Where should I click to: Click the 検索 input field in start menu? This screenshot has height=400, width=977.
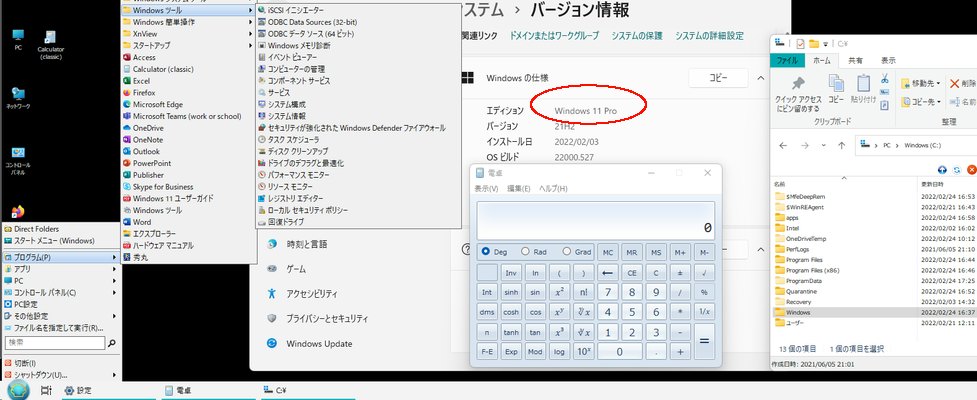tap(55, 341)
